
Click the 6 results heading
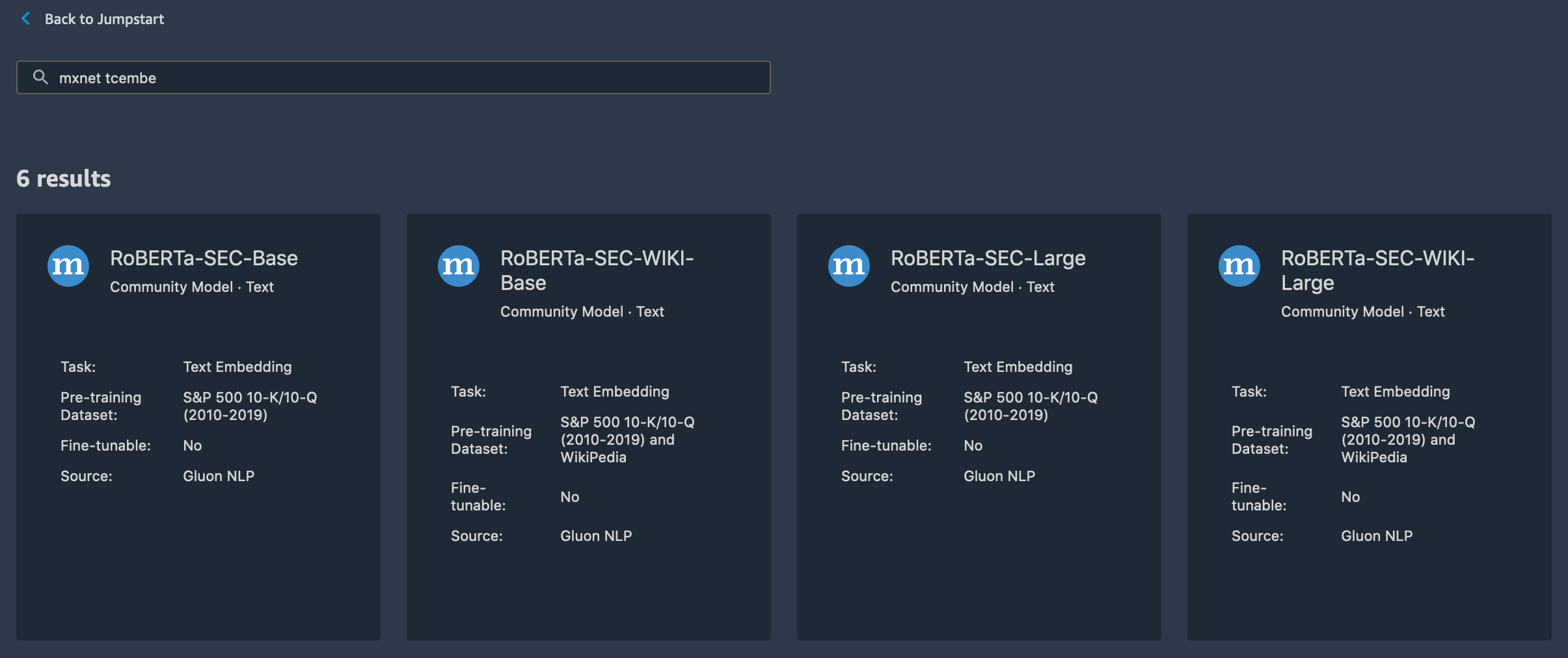(64, 179)
